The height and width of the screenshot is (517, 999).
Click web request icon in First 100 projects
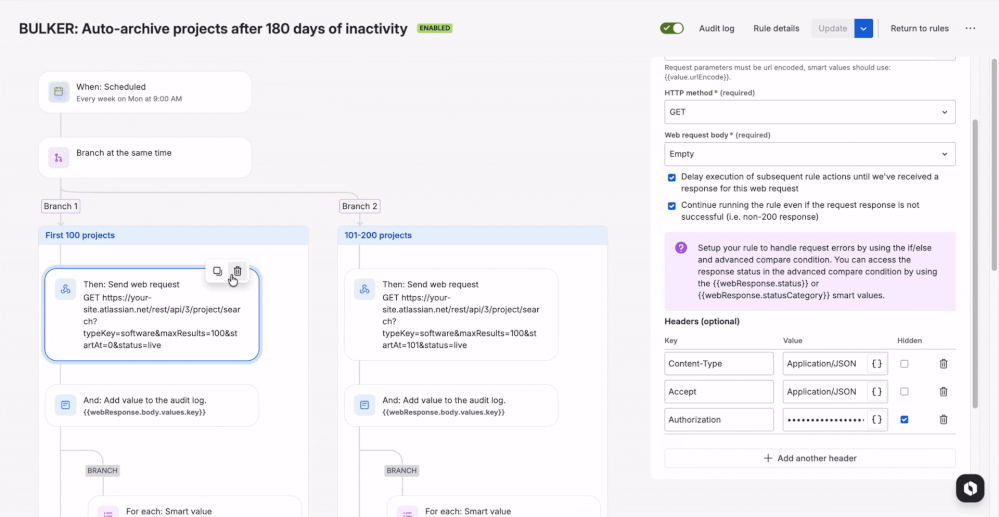(66, 289)
